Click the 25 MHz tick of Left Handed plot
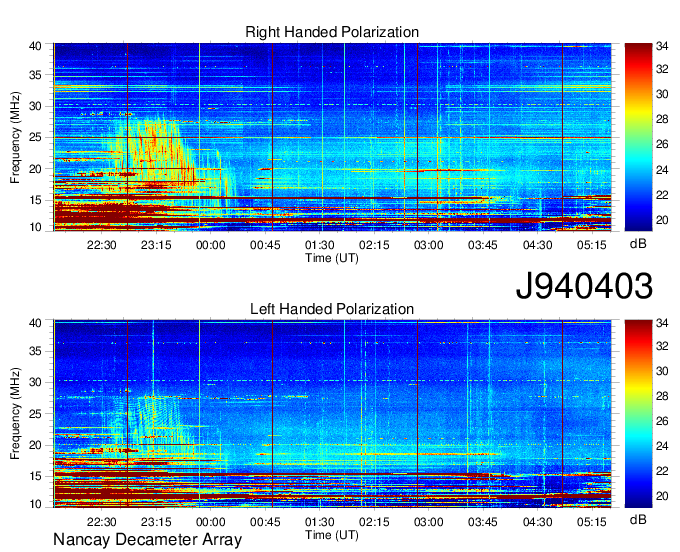 tap(35, 414)
